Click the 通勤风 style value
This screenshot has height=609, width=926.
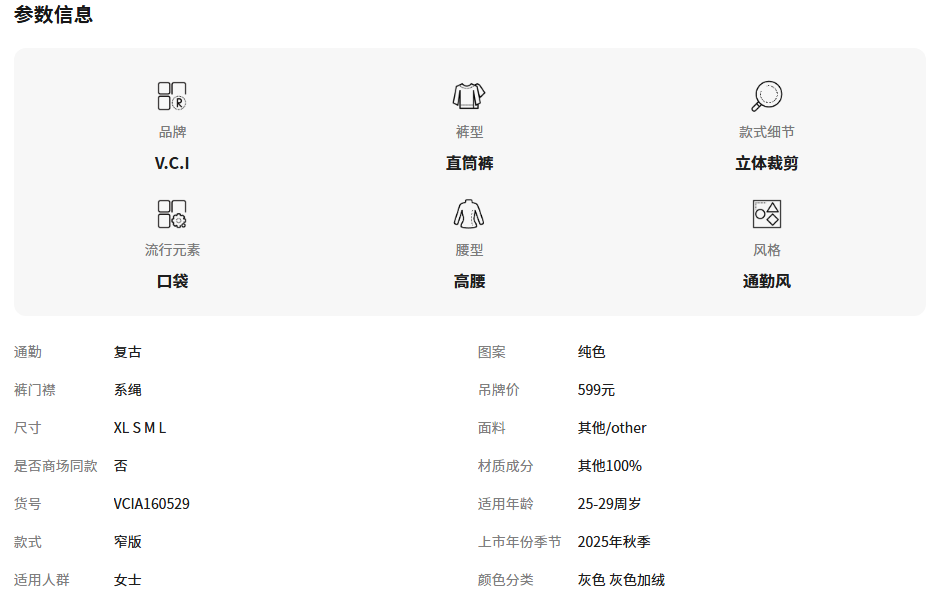[x=766, y=281]
